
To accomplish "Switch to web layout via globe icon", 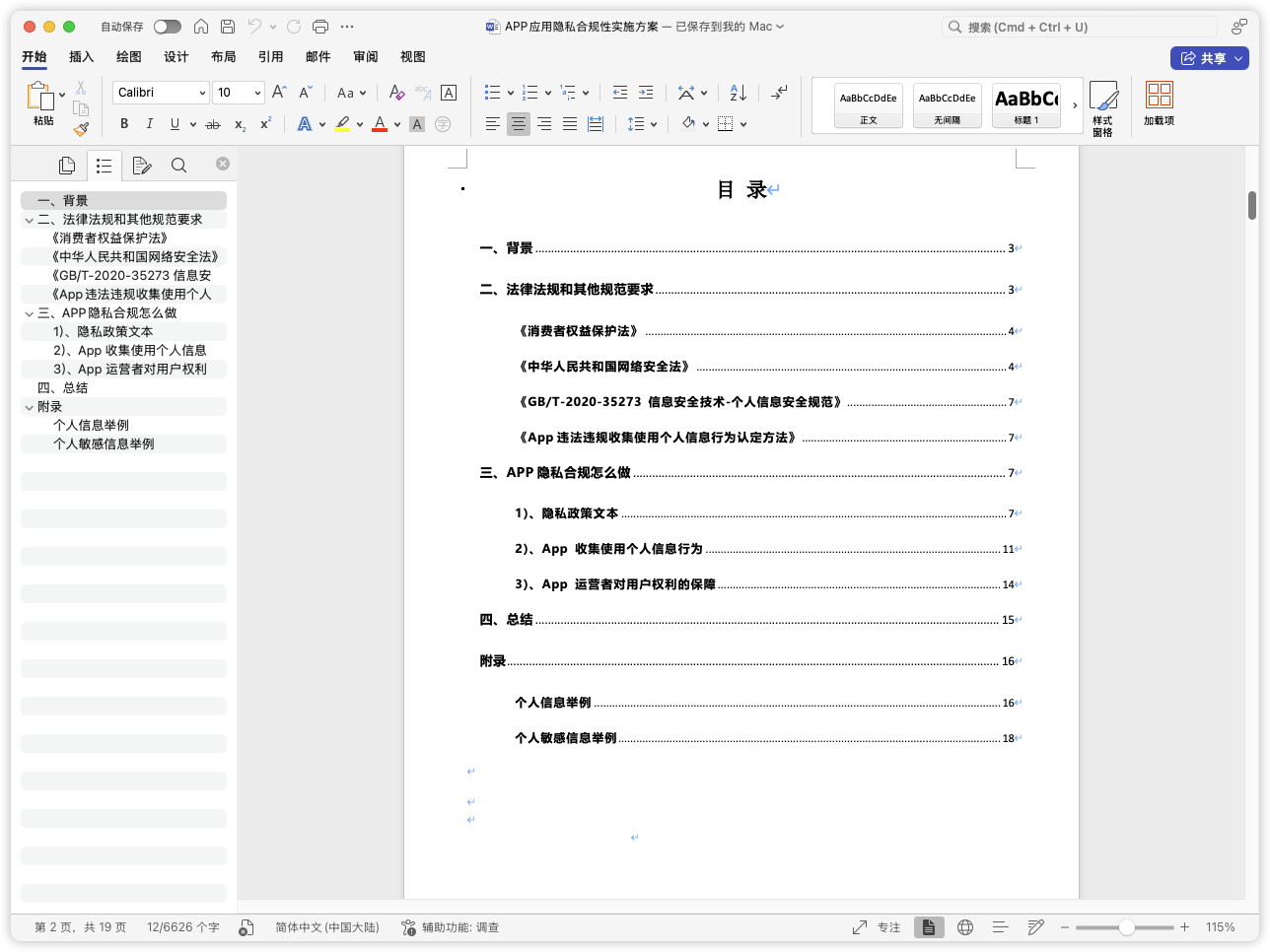I will click(x=964, y=926).
